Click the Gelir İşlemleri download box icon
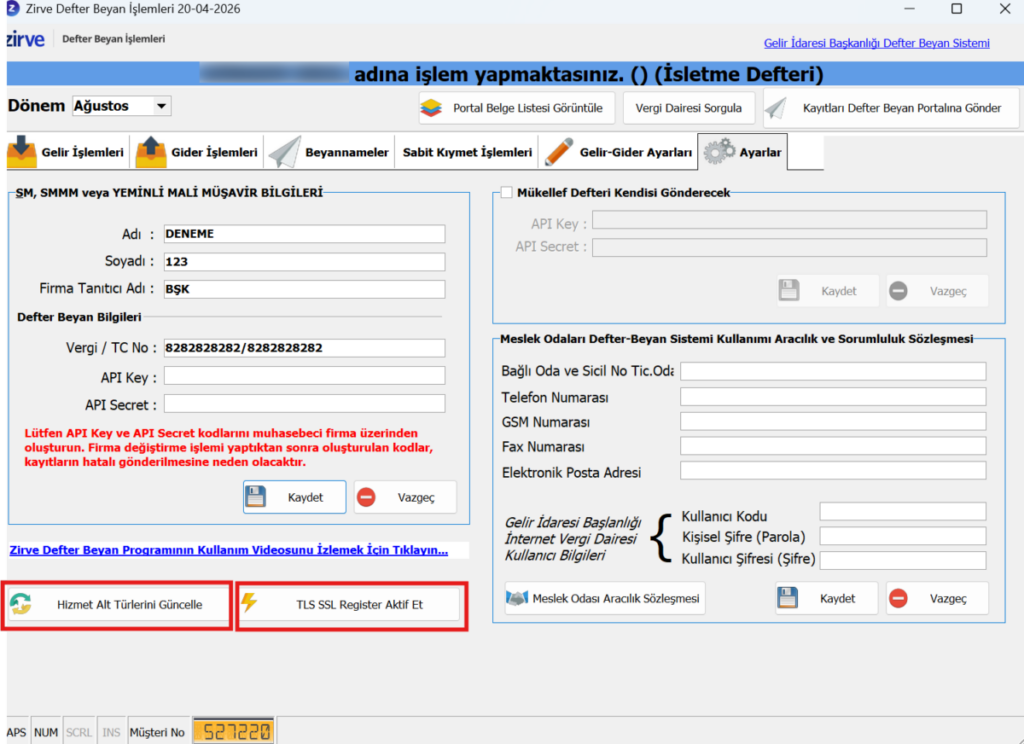This screenshot has height=744, width=1024. pyautogui.click(x=22, y=152)
